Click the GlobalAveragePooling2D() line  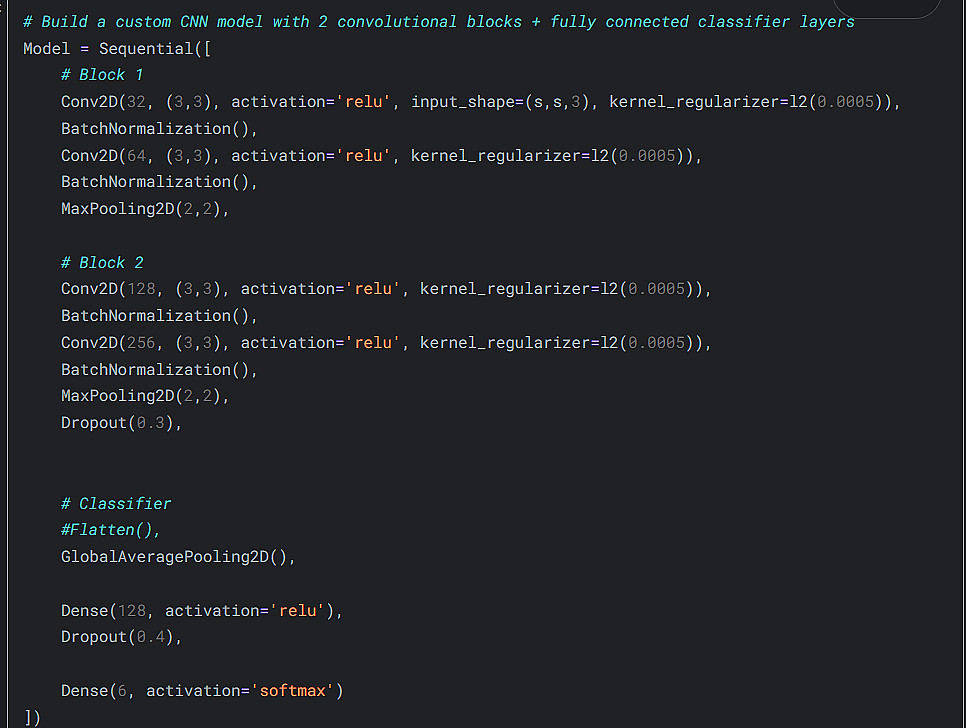pos(178,557)
